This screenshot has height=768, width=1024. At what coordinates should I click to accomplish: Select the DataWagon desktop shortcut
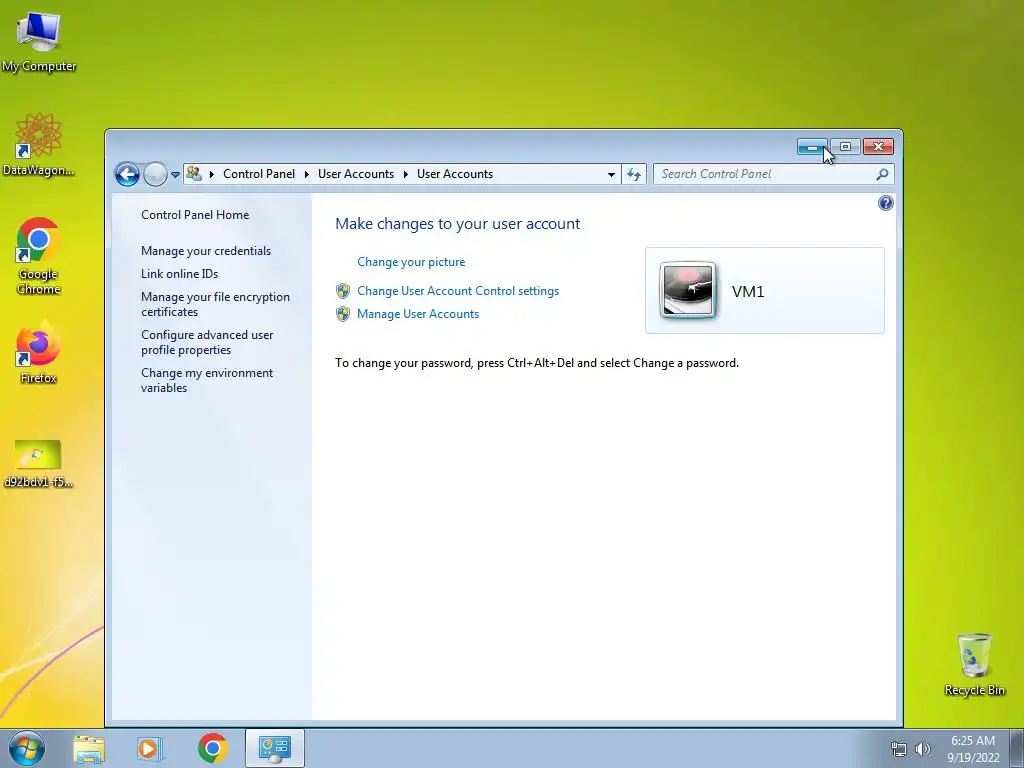point(39,144)
